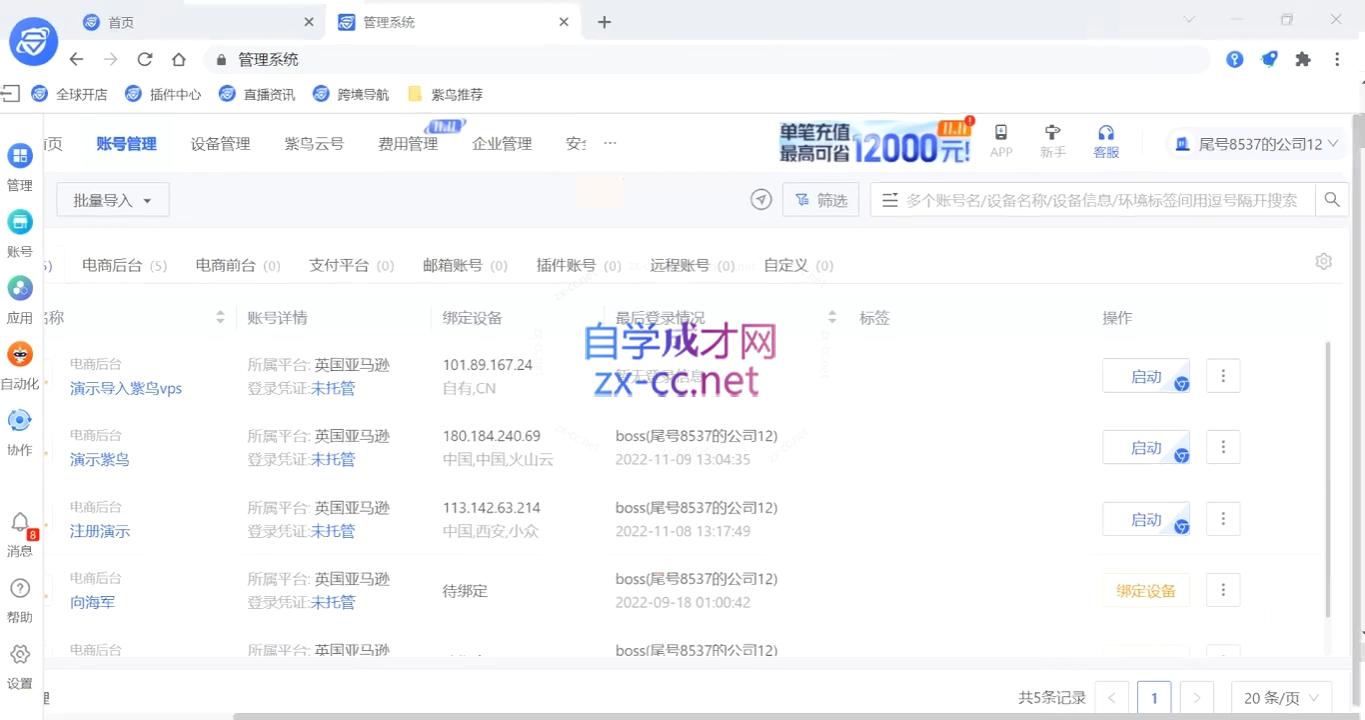The width and height of the screenshot is (1365, 720).
Task: Open more options for 演示紫鸟 row
Action: pyautogui.click(x=1223, y=447)
